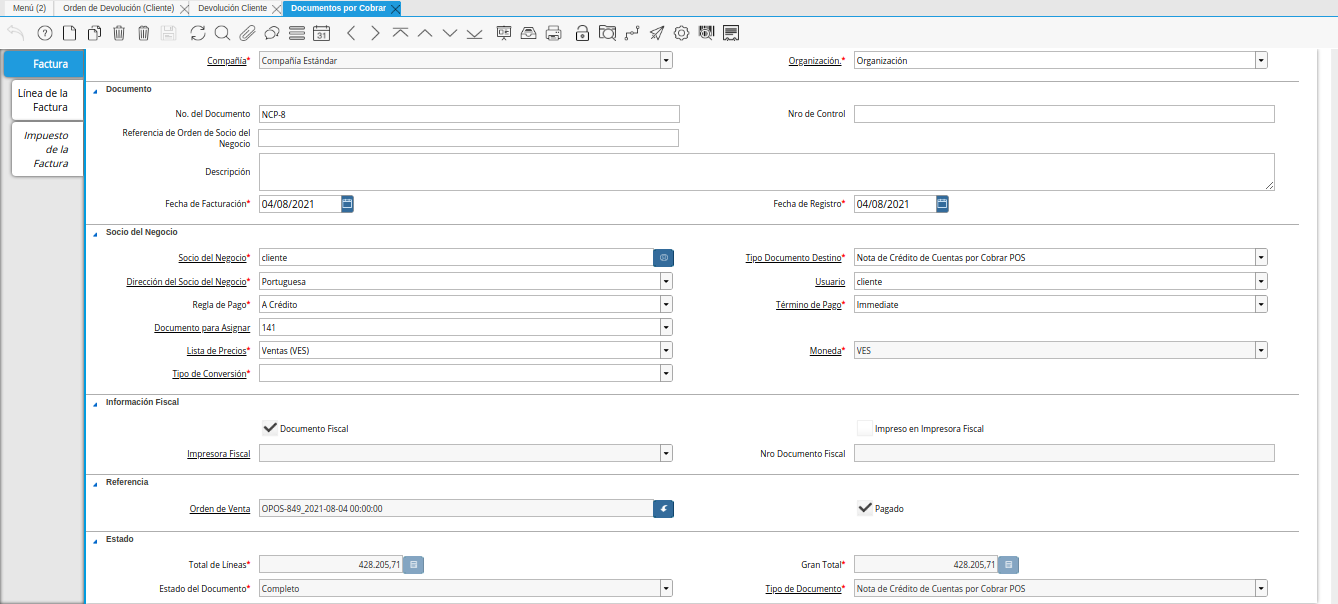Open the search magnifier tool
Screen dimensions: 1338x604
pos(222,33)
